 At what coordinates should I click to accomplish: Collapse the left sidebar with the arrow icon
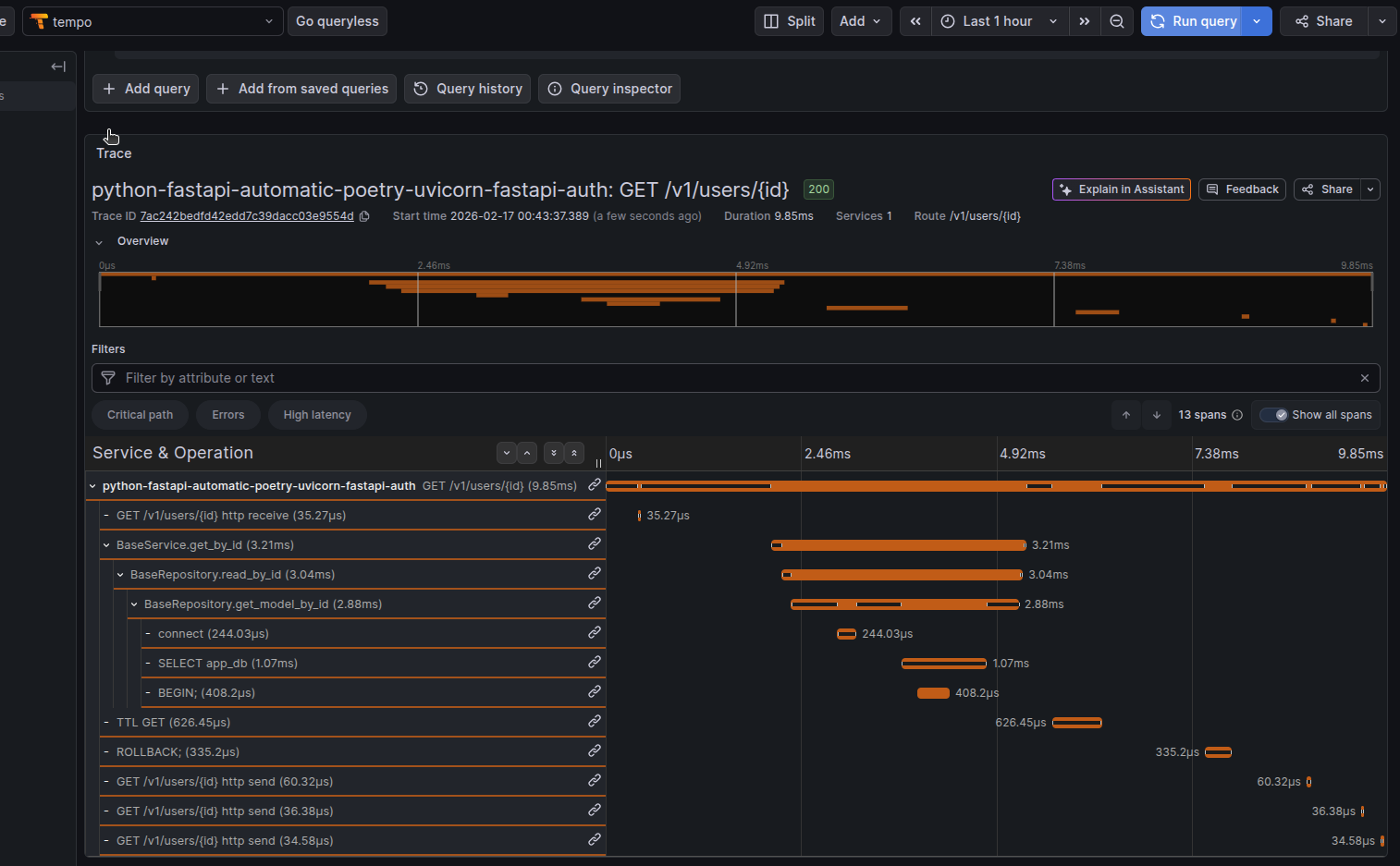coord(57,66)
